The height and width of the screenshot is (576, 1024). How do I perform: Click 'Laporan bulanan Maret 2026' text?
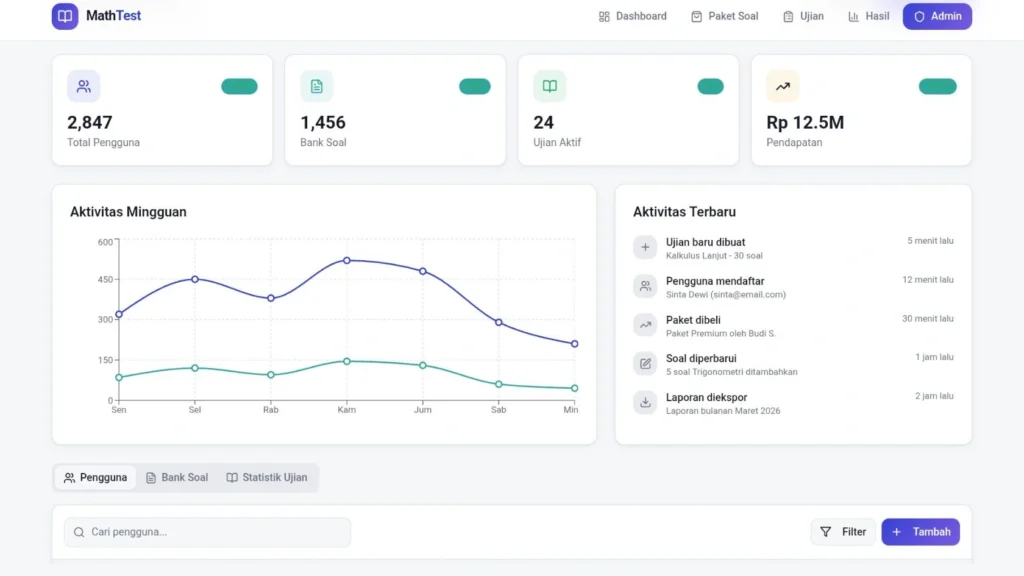click(x=723, y=411)
